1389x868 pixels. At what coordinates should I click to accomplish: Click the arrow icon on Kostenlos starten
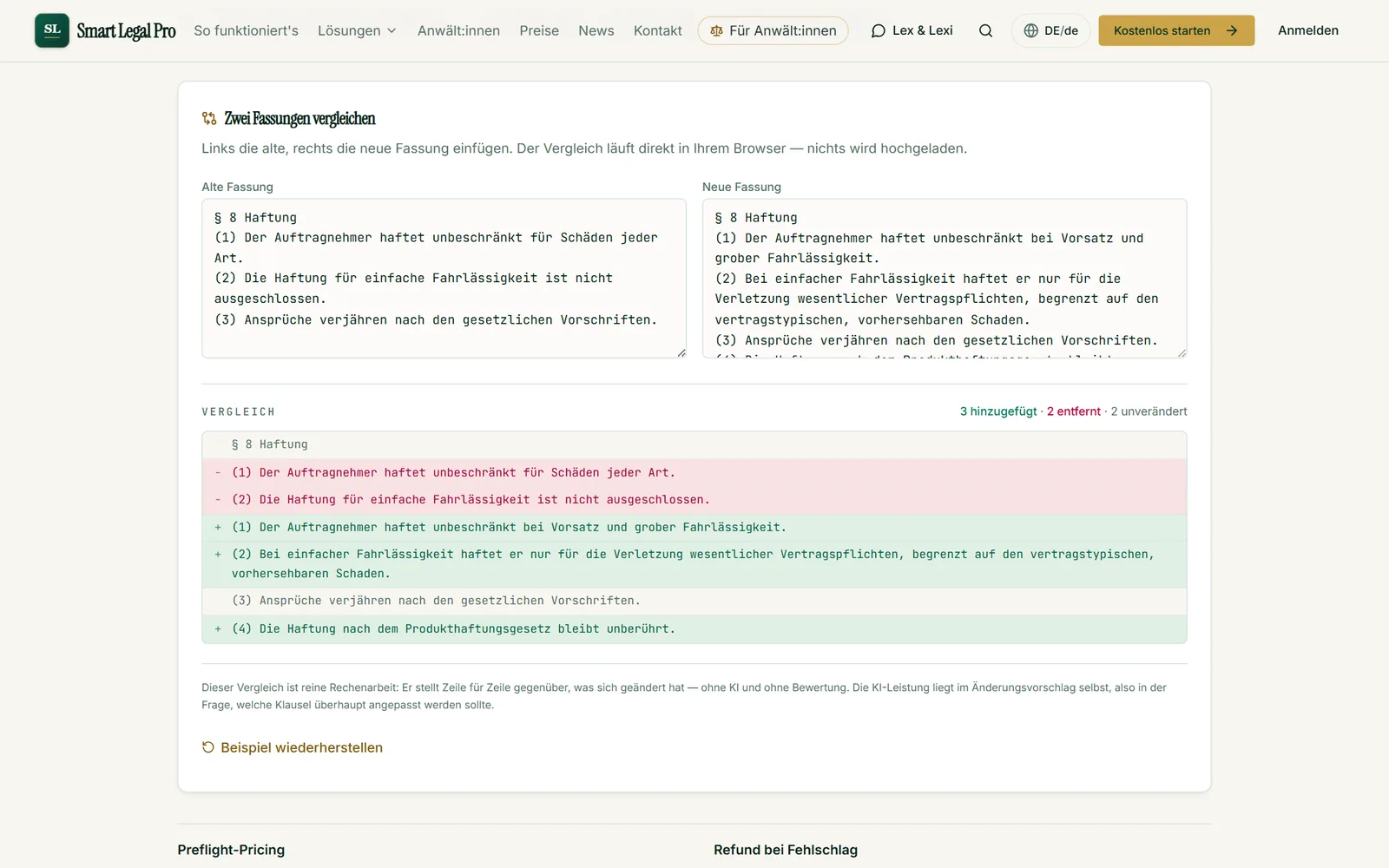click(1231, 30)
